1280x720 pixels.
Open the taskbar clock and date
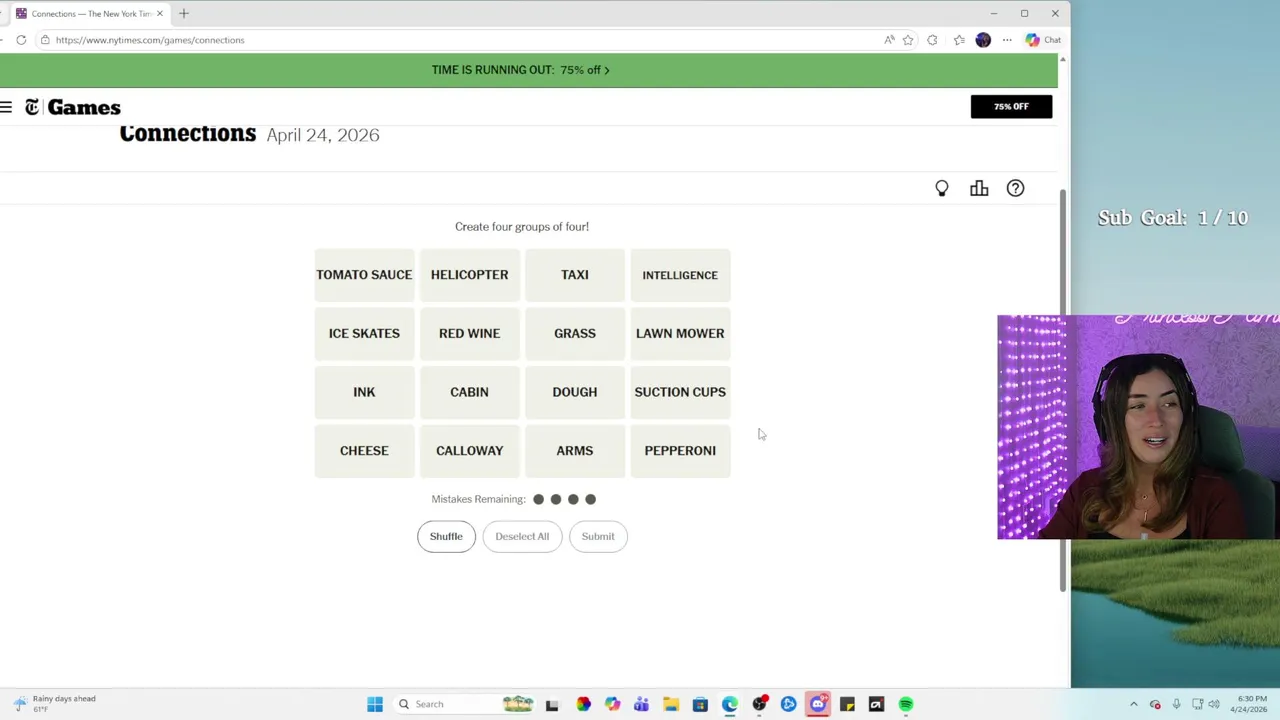(x=1251, y=704)
